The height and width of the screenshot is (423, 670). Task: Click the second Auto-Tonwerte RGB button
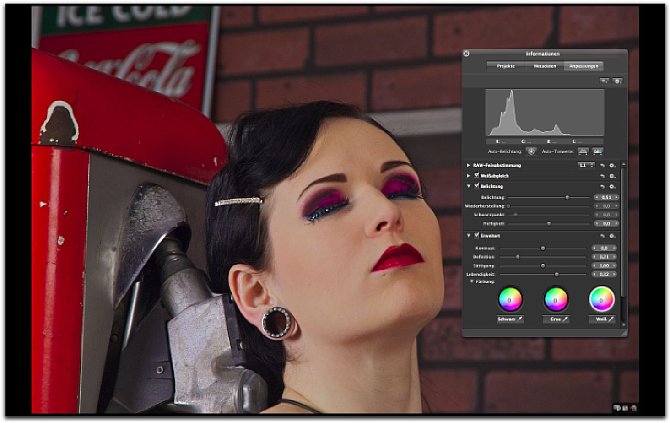click(597, 151)
